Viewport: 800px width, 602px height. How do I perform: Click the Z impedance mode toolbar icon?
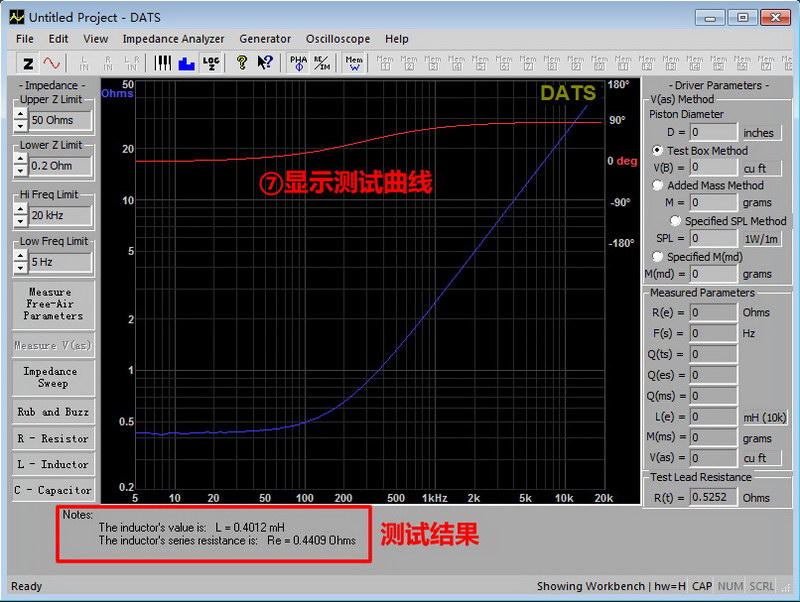click(x=28, y=63)
